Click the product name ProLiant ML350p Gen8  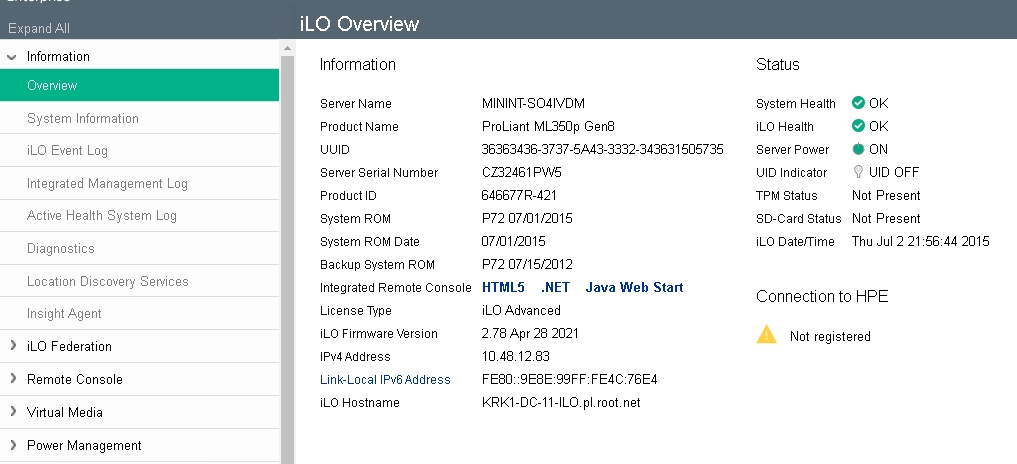[548, 126]
